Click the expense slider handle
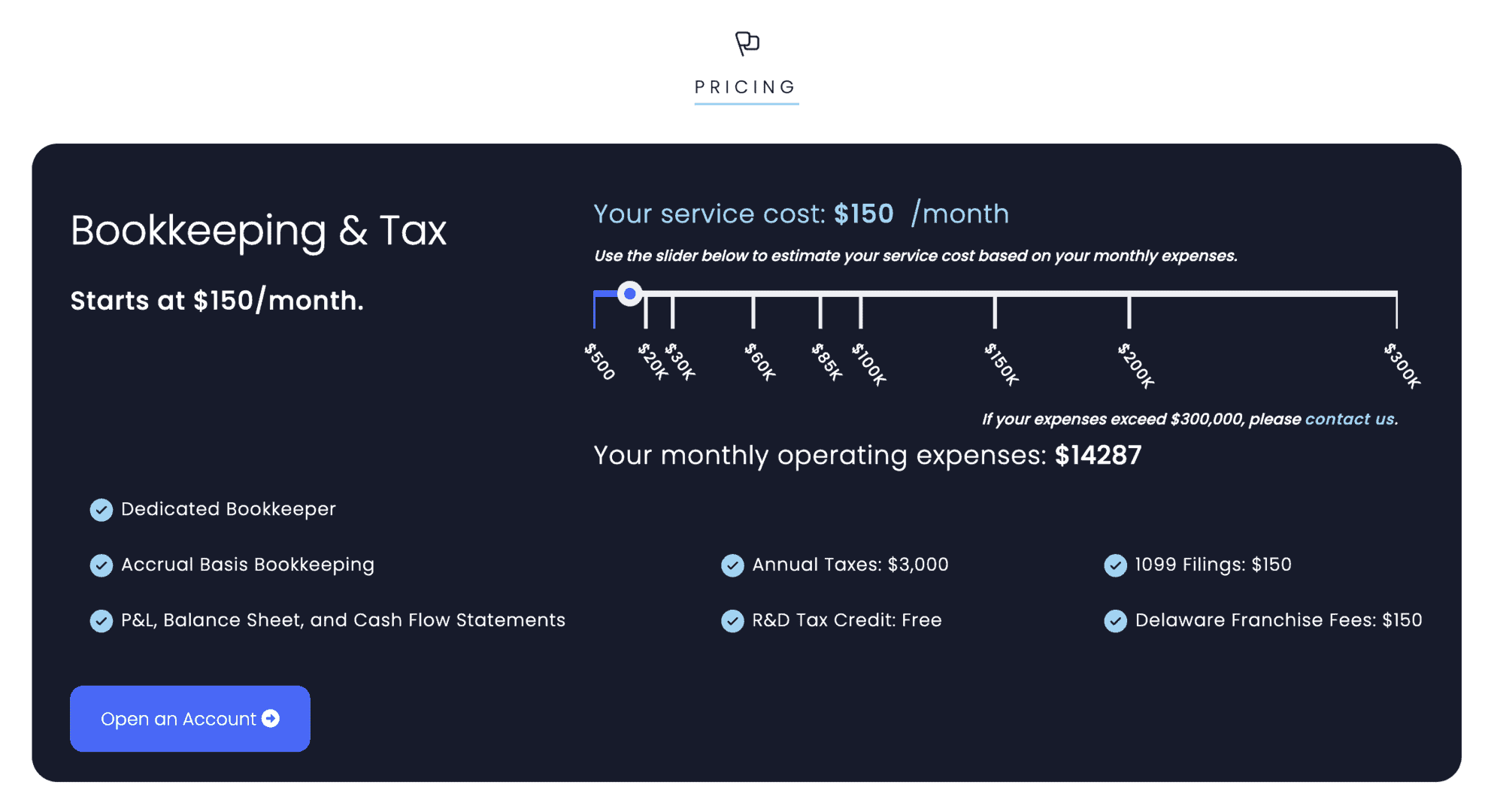 click(x=630, y=293)
